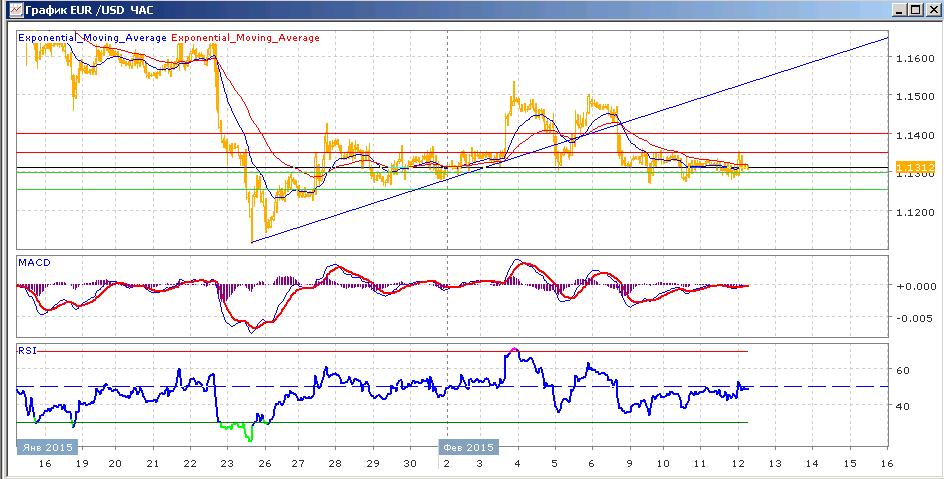Click date 26 on the time axis
Viewport: 944px width, 479px height.
click(x=265, y=464)
